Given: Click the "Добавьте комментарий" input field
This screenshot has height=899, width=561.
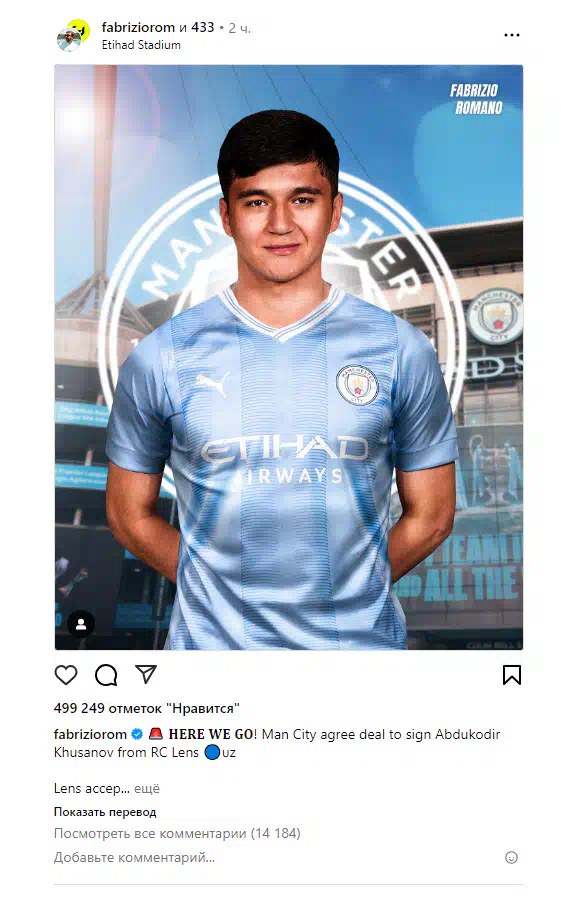Looking at the screenshot, I should [275, 858].
